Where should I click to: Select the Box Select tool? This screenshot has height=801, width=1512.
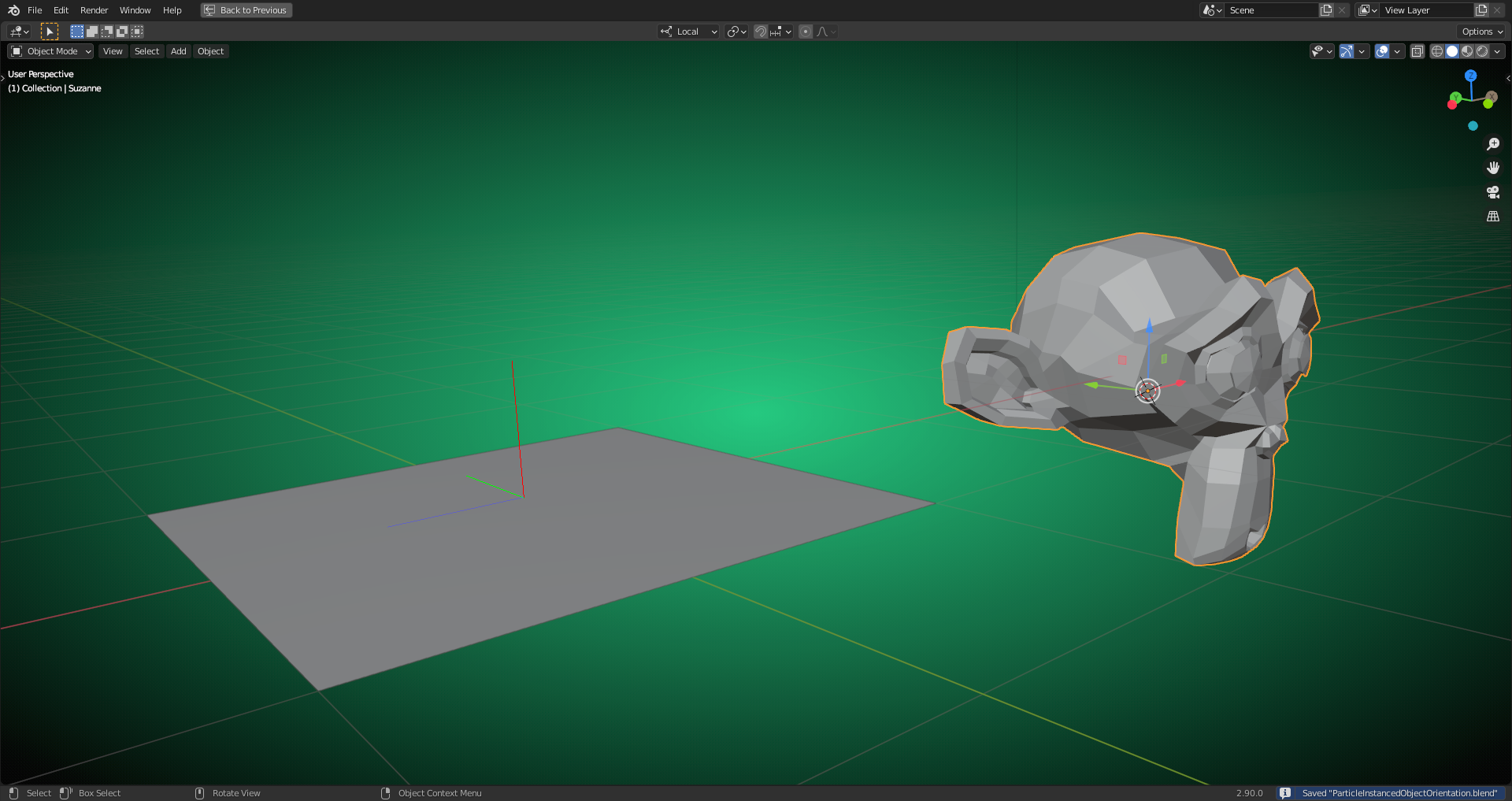(77, 31)
